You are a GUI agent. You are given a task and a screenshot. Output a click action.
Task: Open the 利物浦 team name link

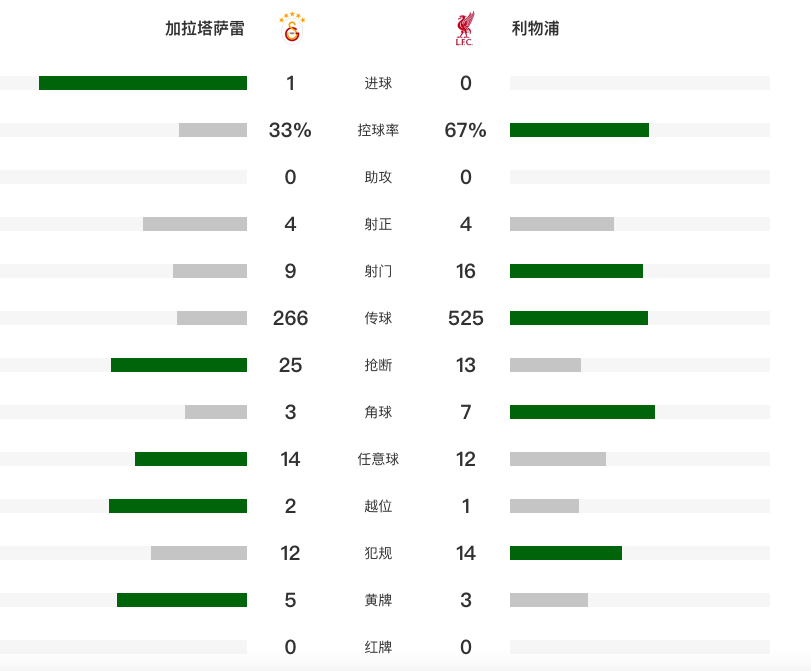[535, 29]
